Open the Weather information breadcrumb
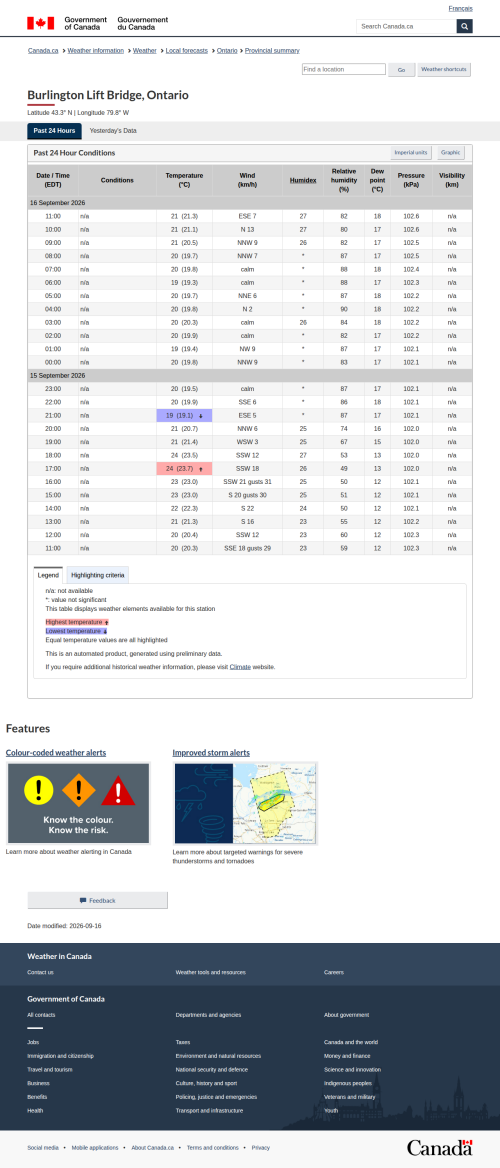The height and width of the screenshot is (1168, 500). 95,51
